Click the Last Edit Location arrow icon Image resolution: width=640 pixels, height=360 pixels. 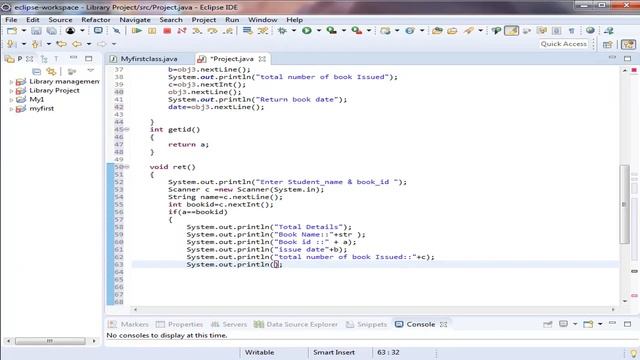[61, 44]
